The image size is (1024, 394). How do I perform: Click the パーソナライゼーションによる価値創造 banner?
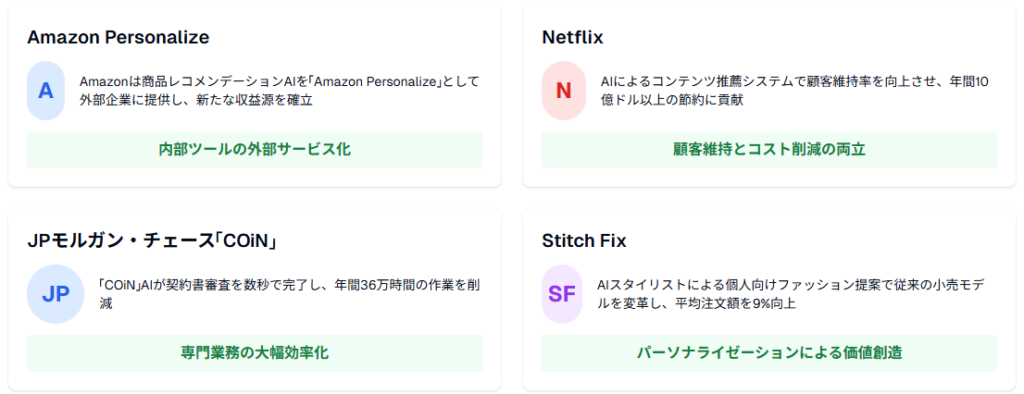coord(769,353)
